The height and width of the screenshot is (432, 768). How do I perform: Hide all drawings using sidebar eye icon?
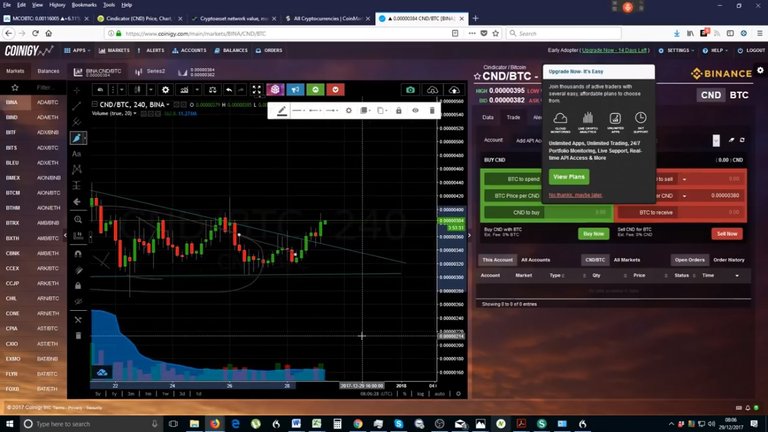point(78,301)
